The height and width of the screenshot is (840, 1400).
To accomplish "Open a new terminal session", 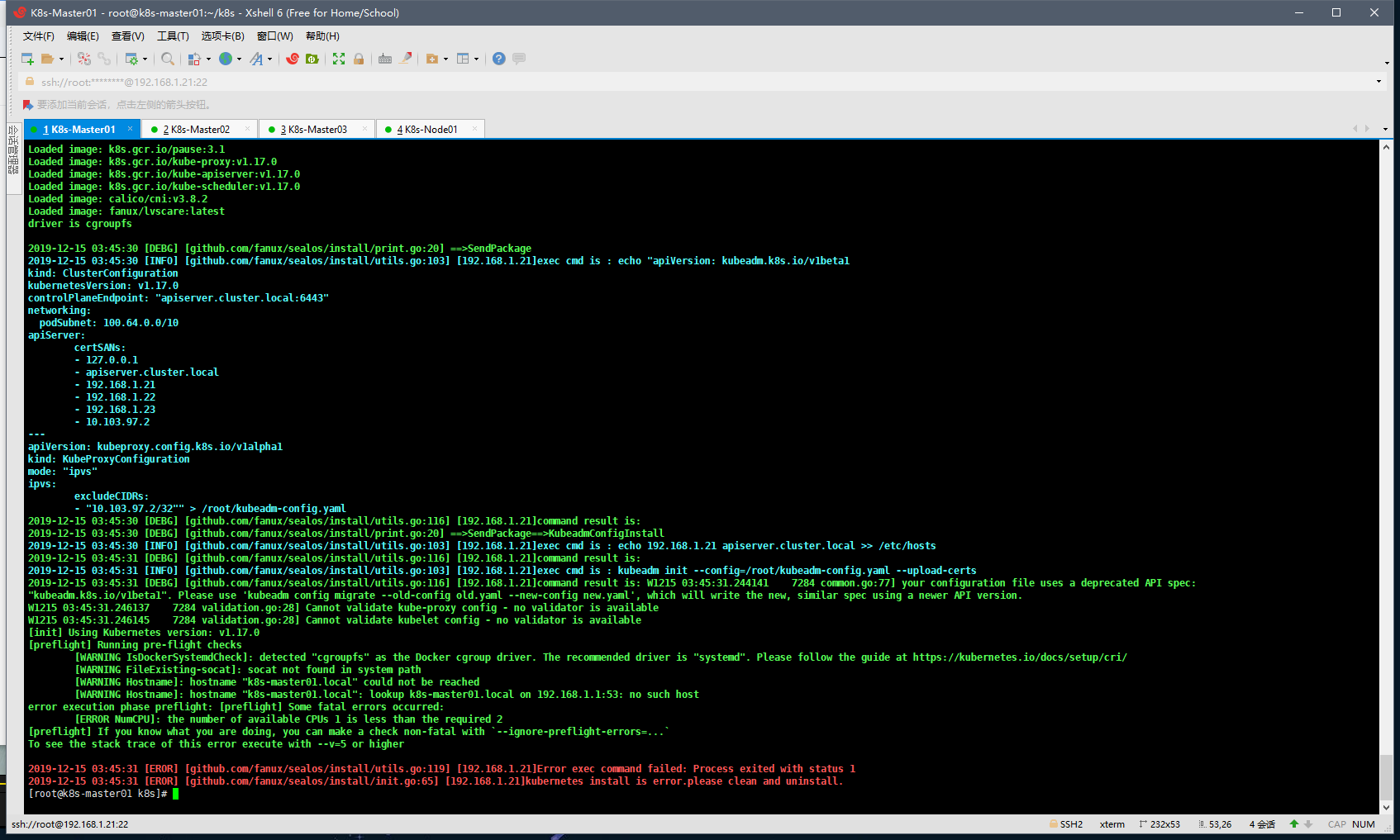I will [x=27, y=59].
